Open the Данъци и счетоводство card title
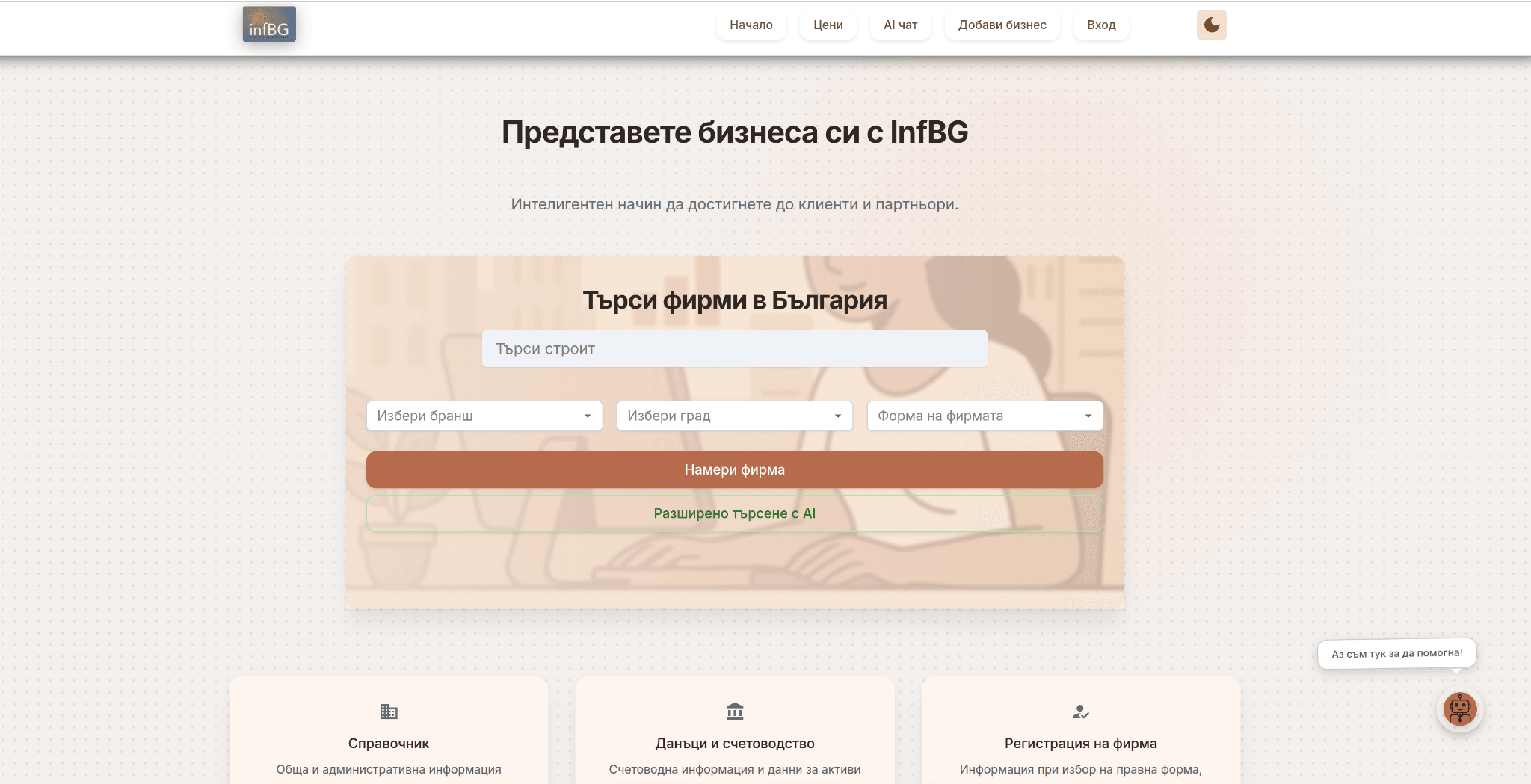This screenshot has width=1531, height=784. pos(735,744)
